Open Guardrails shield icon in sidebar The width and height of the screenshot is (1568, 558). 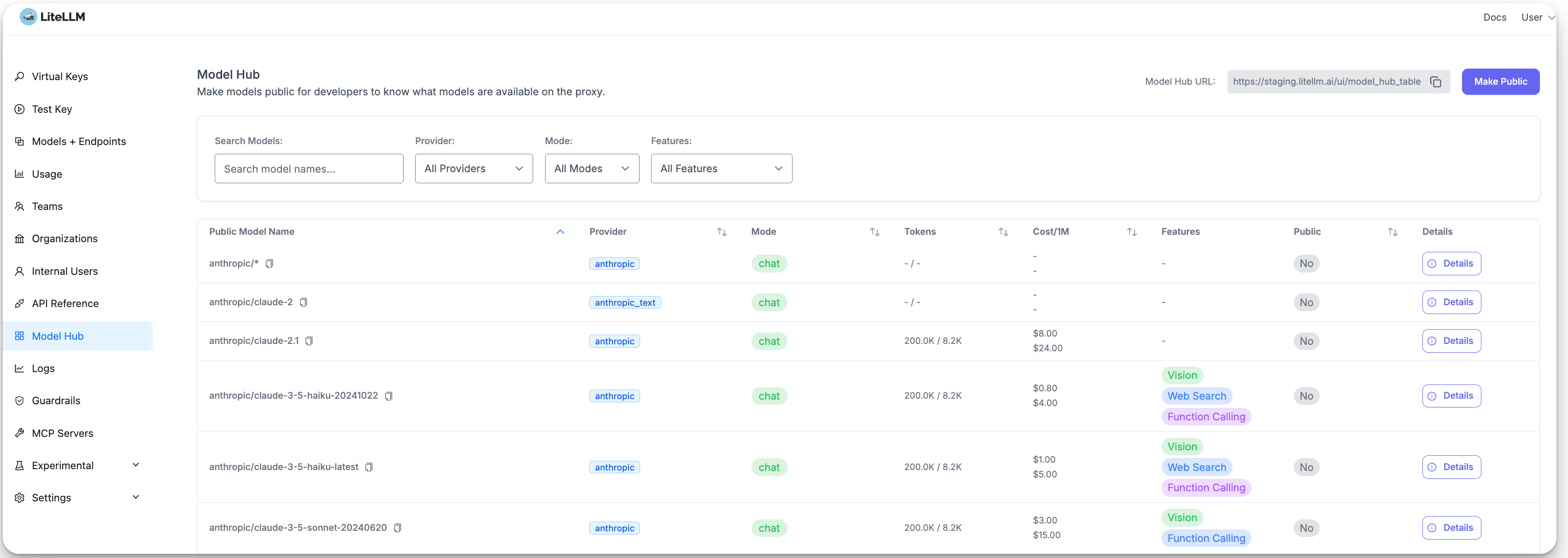pyautogui.click(x=19, y=401)
